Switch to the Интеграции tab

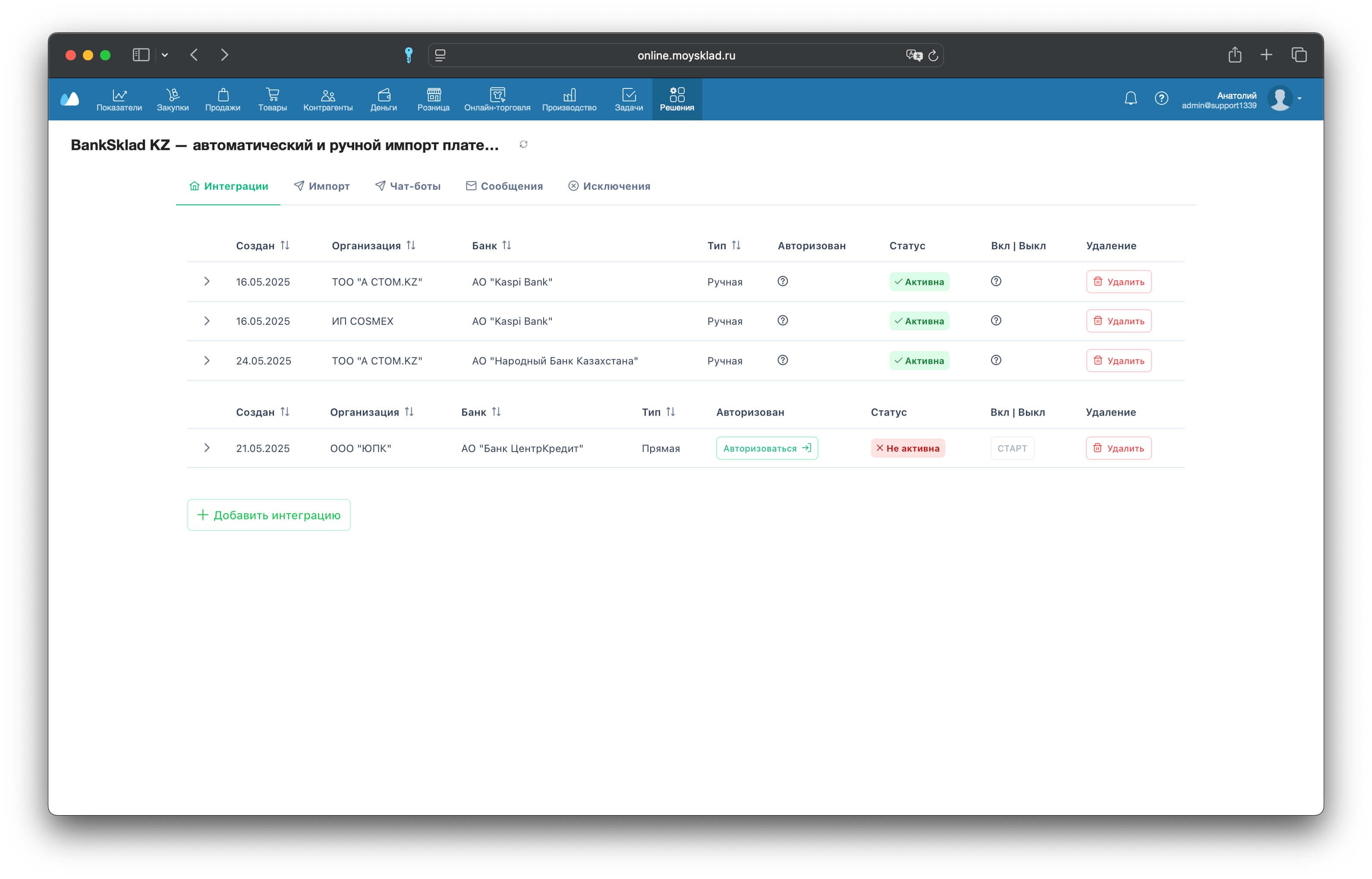pyautogui.click(x=228, y=186)
